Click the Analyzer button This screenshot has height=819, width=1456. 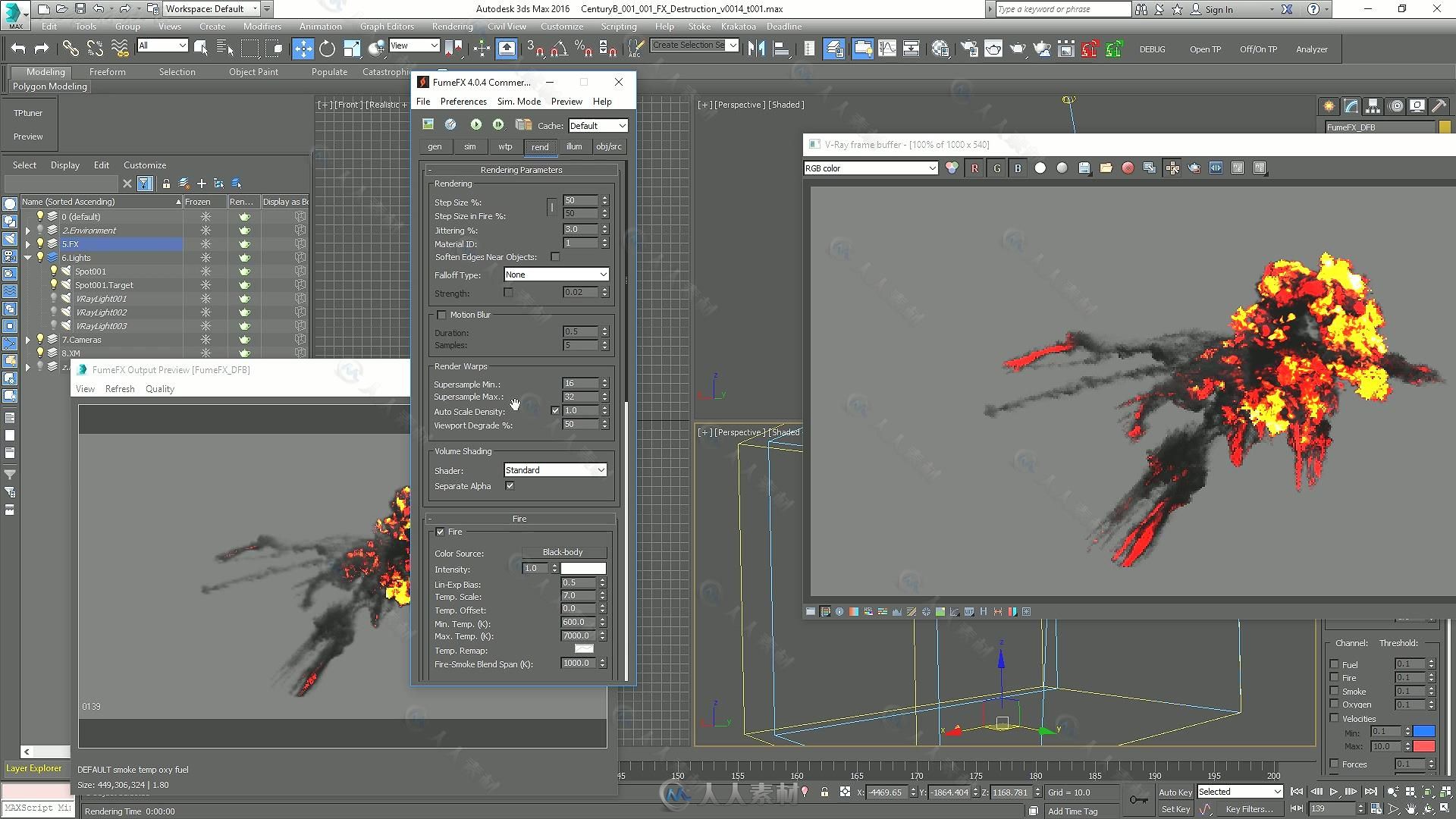coord(1312,49)
